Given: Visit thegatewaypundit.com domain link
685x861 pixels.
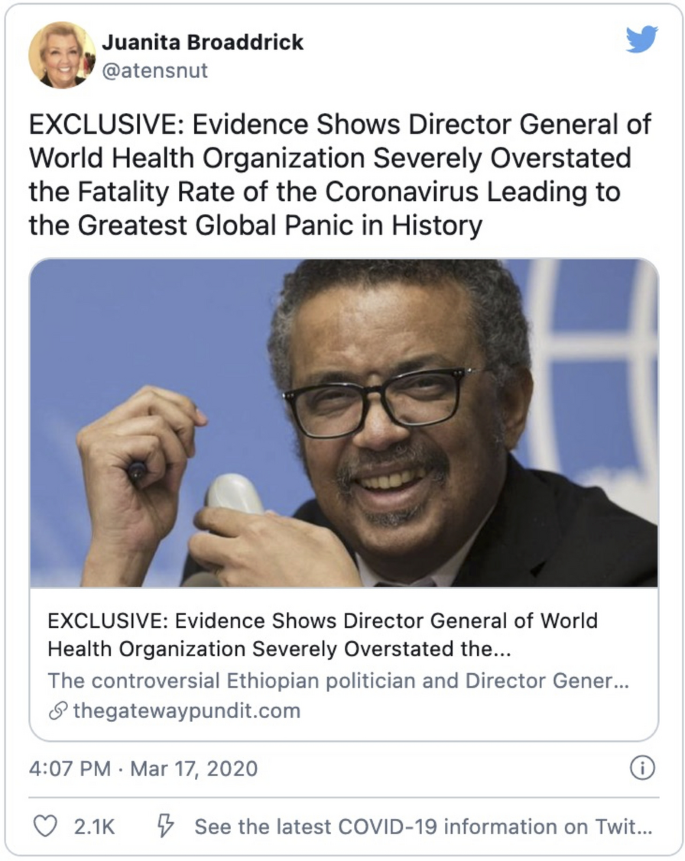Looking at the screenshot, I should tap(187, 711).
